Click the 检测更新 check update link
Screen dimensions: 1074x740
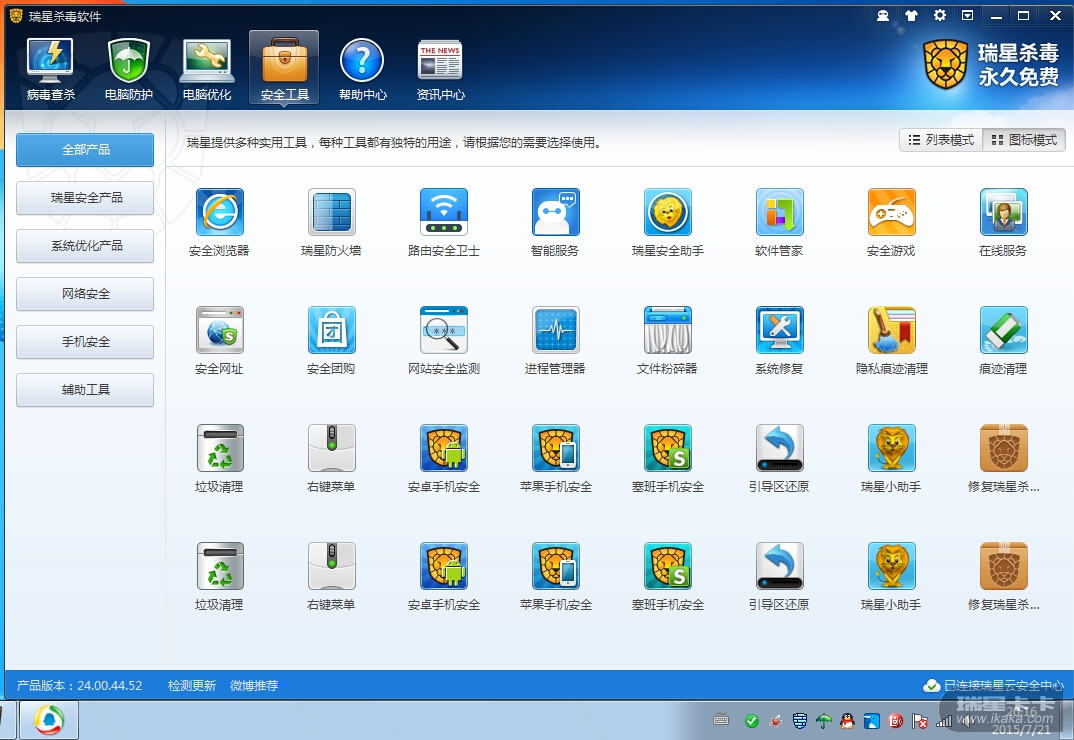coord(191,686)
